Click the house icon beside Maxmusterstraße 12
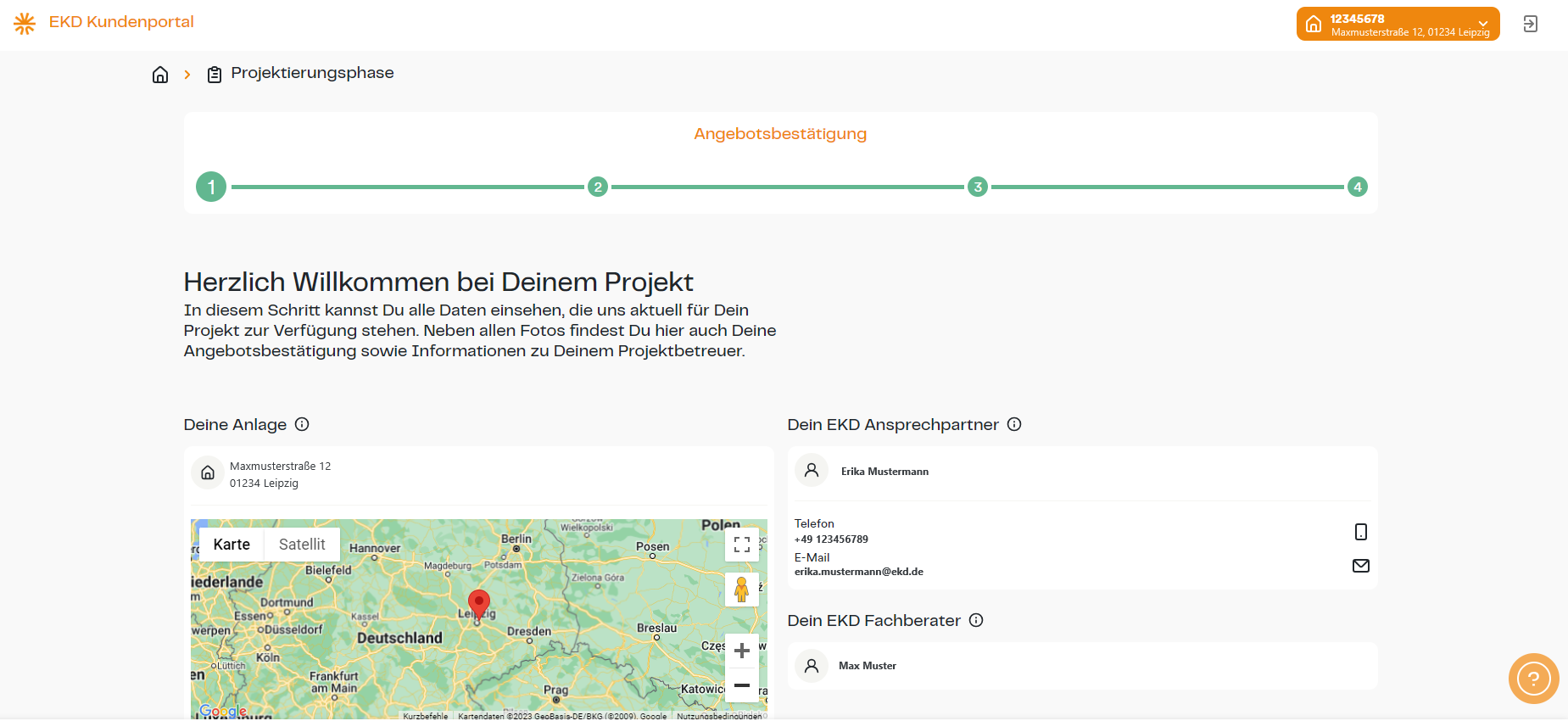Viewport: 1568px width, 721px height. point(208,473)
